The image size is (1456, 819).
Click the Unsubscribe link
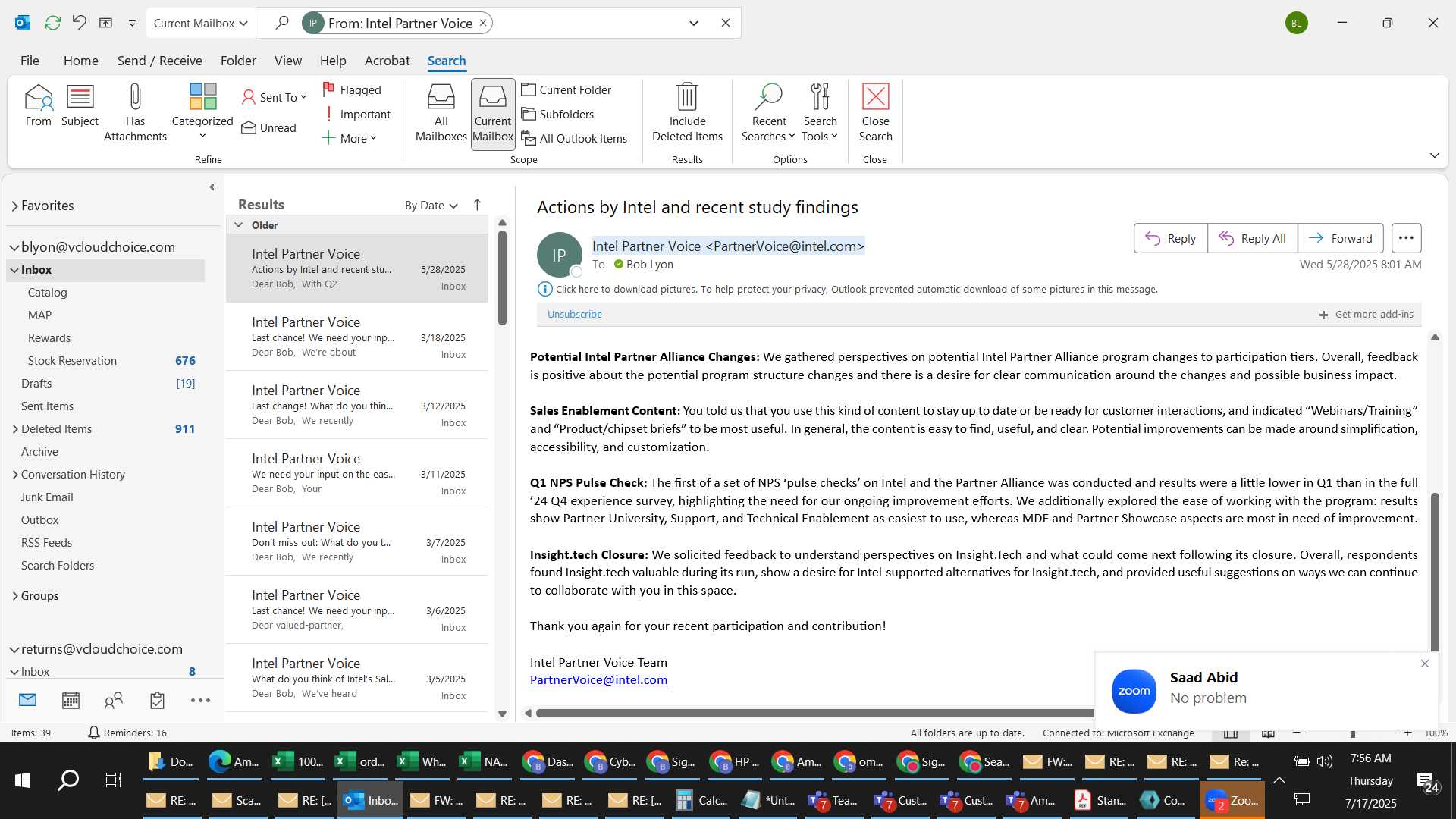pos(574,314)
